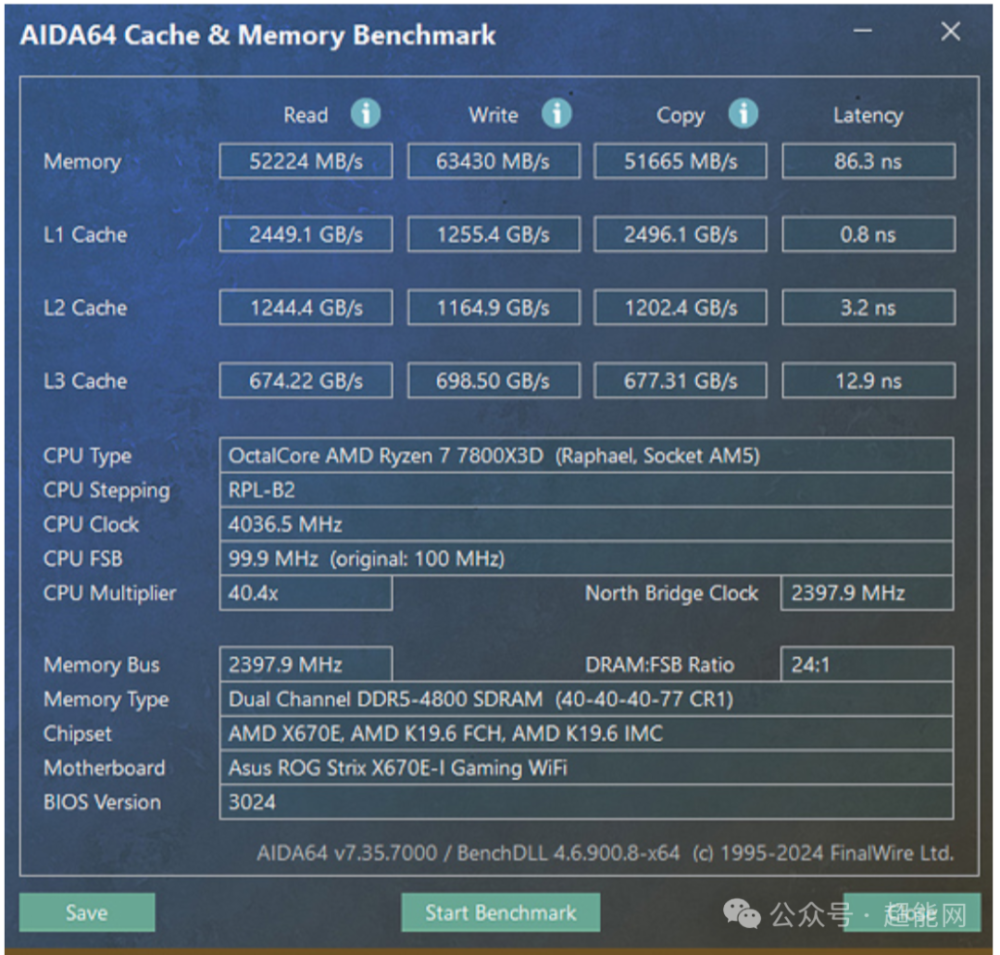Click the Motherboard name field
Screen dimensions: 1000x955
point(586,767)
